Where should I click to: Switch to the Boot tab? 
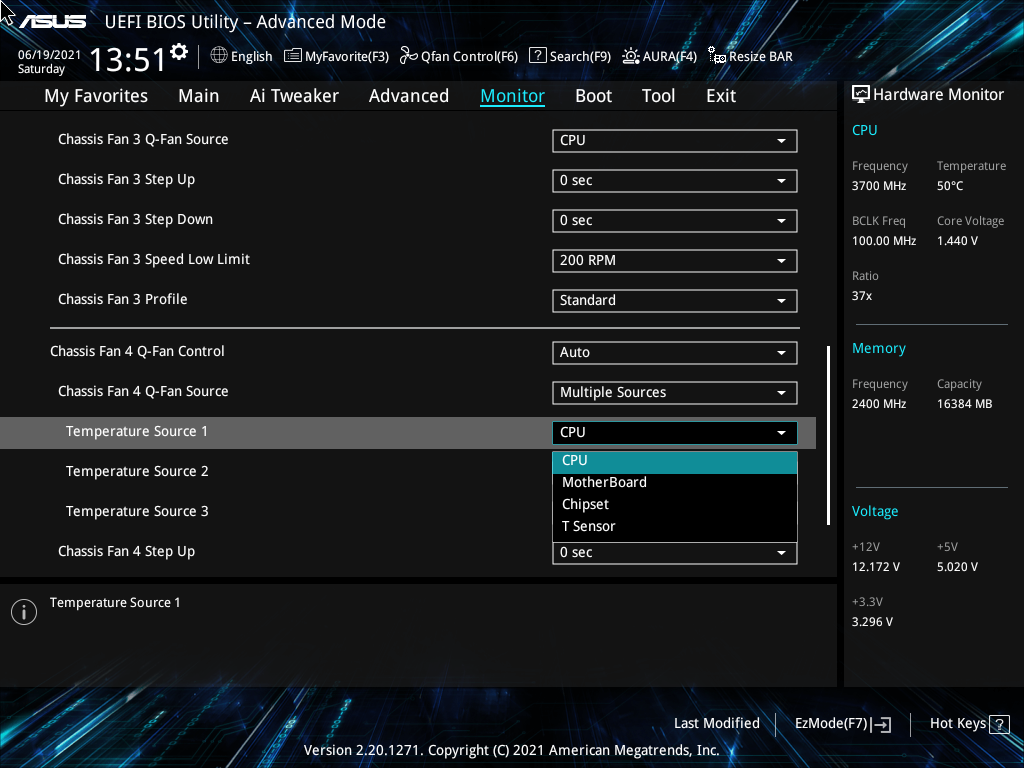click(x=593, y=95)
